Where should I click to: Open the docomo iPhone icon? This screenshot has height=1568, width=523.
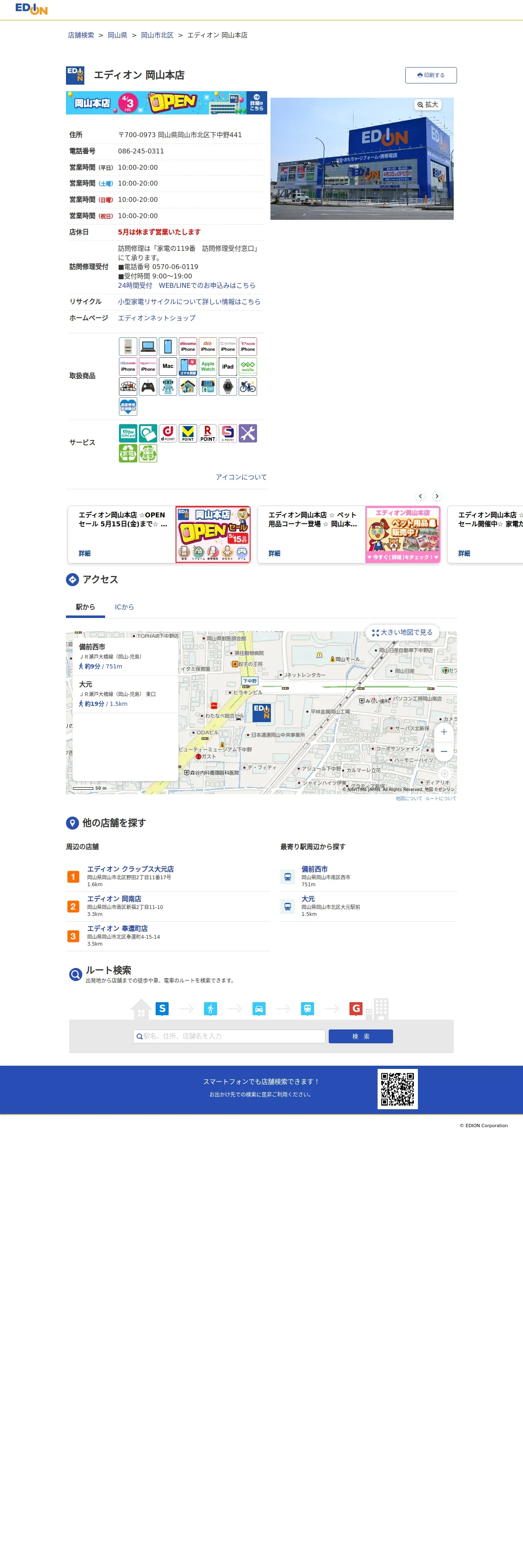tap(188, 346)
